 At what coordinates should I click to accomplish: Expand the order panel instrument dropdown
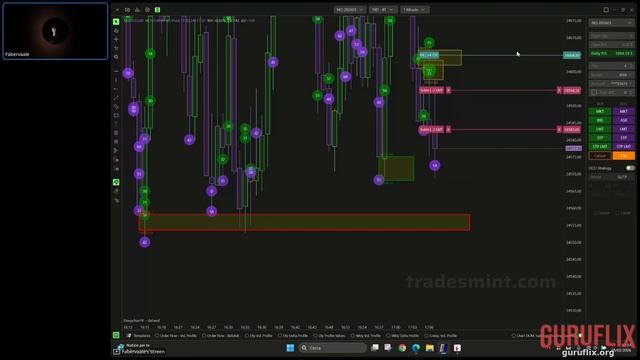coord(611,23)
